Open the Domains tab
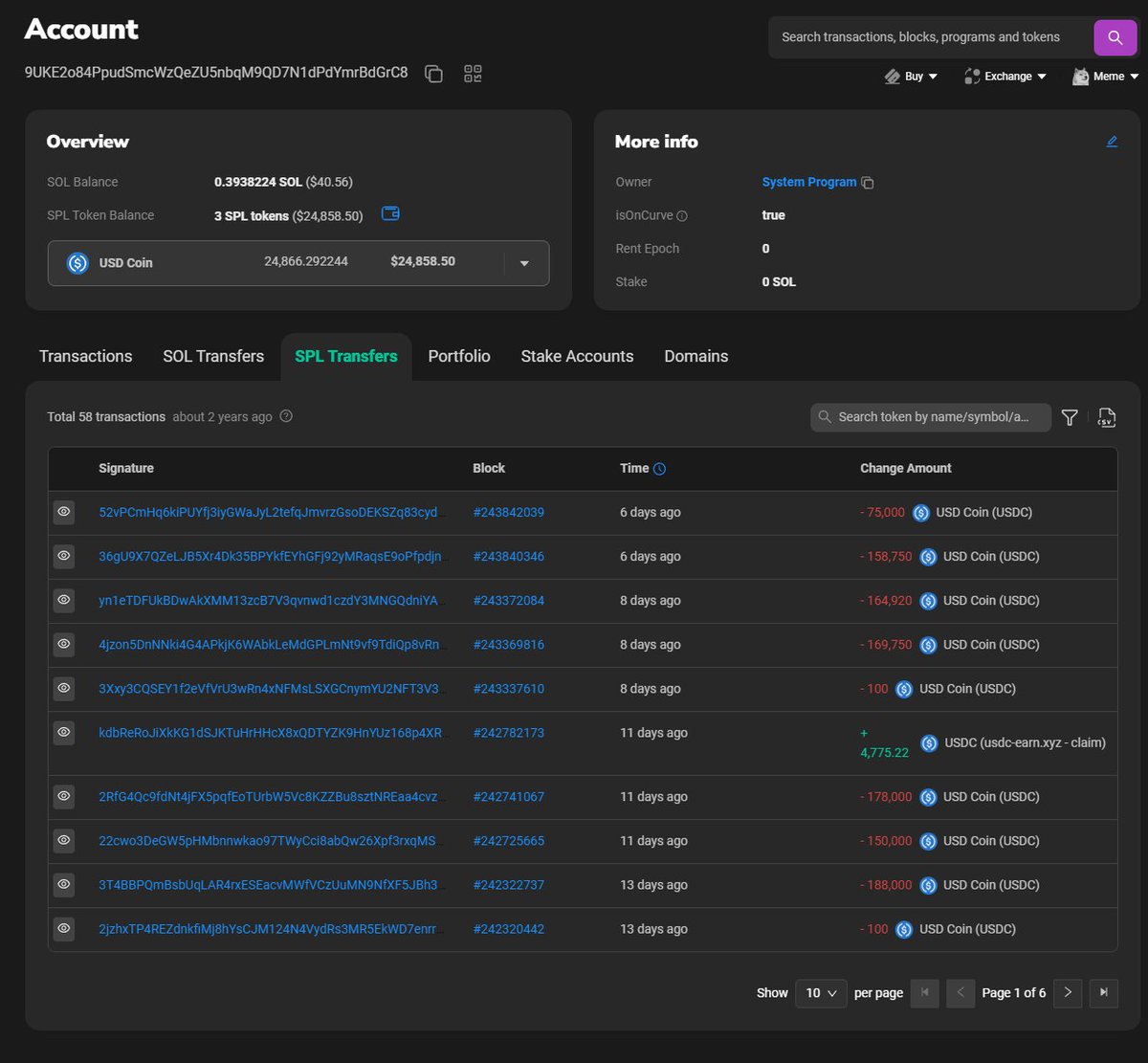The image size is (1148, 1063). (696, 356)
